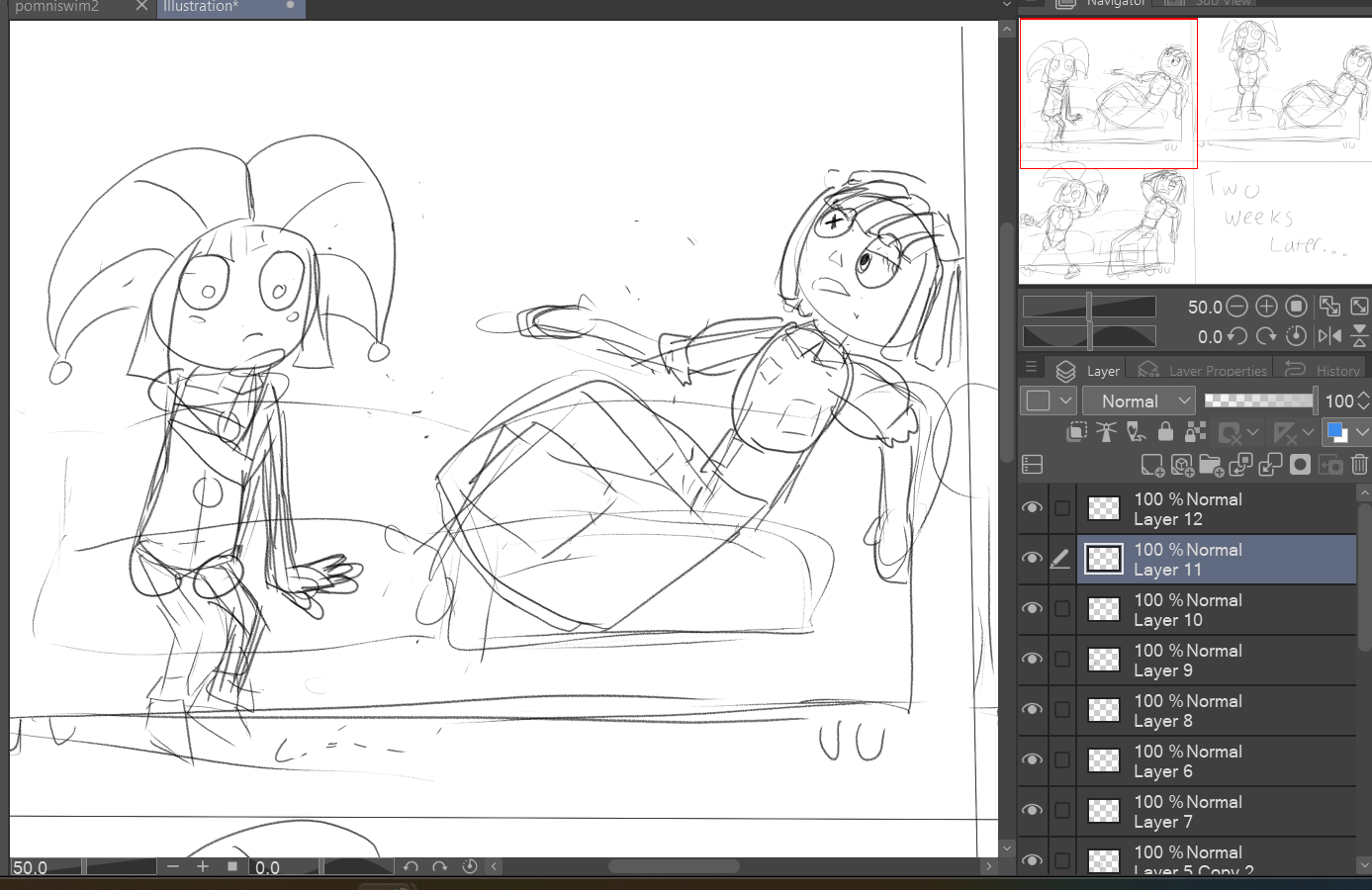Clip layer to the layer below
This screenshot has width=1372, height=890.
(1077, 431)
